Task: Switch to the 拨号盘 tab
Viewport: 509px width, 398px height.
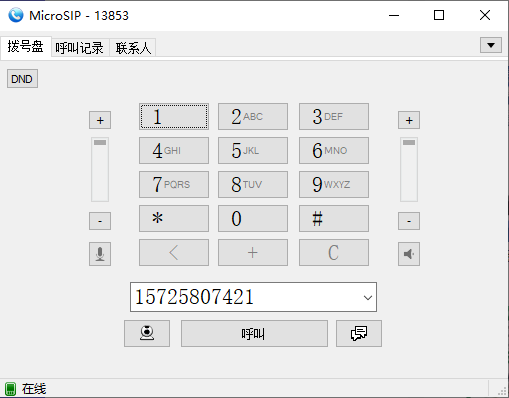Action: [x=26, y=47]
